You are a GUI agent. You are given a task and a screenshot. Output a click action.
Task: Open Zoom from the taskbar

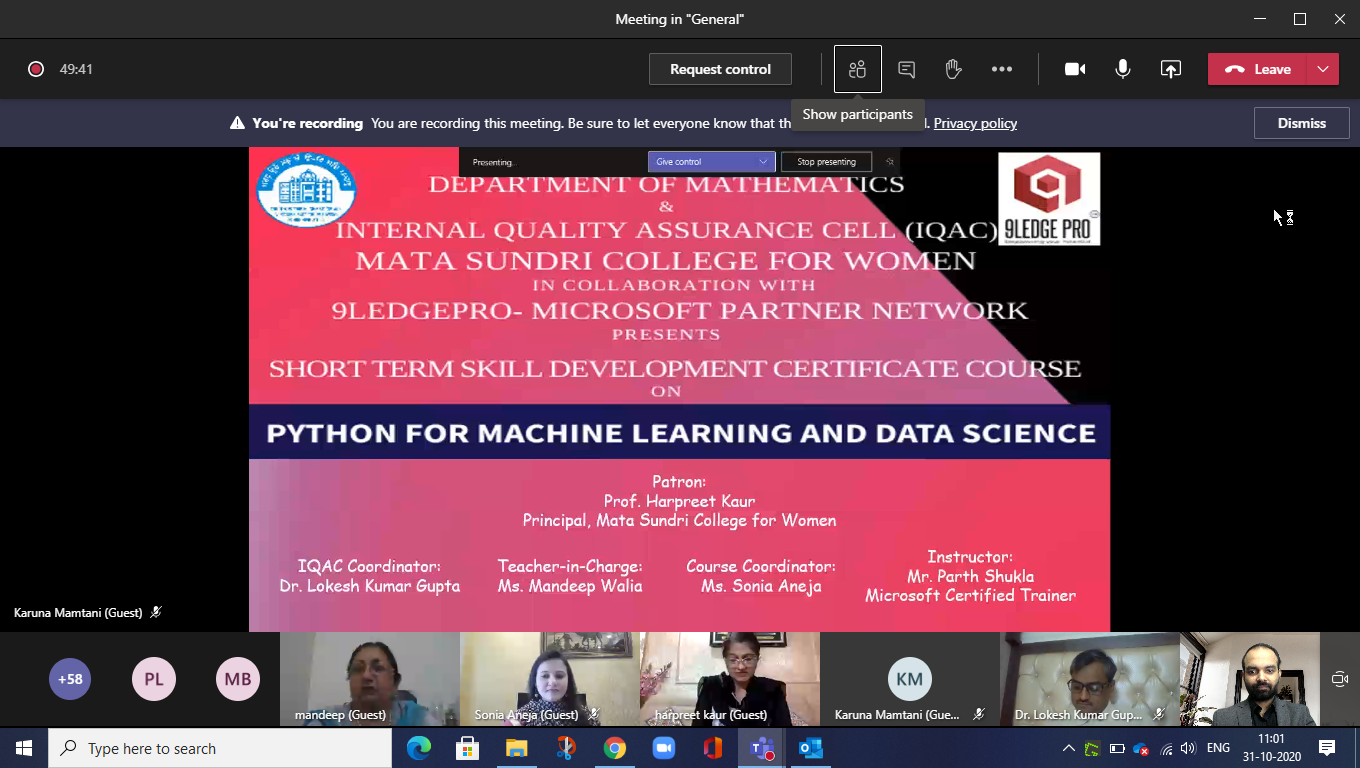coord(663,748)
